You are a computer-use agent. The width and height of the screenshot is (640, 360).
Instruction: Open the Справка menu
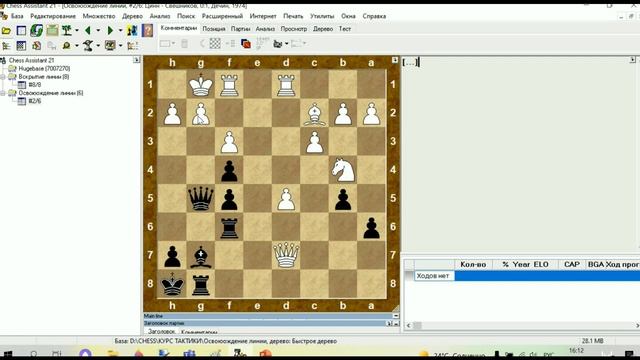[x=374, y=16]
